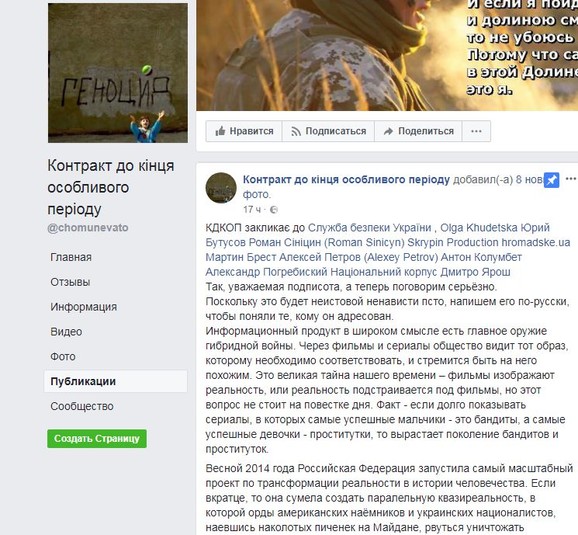The width and height of the screenshot is (578, 535).
Task: Click the green Создать Страницу button
Action: point(97,438)
